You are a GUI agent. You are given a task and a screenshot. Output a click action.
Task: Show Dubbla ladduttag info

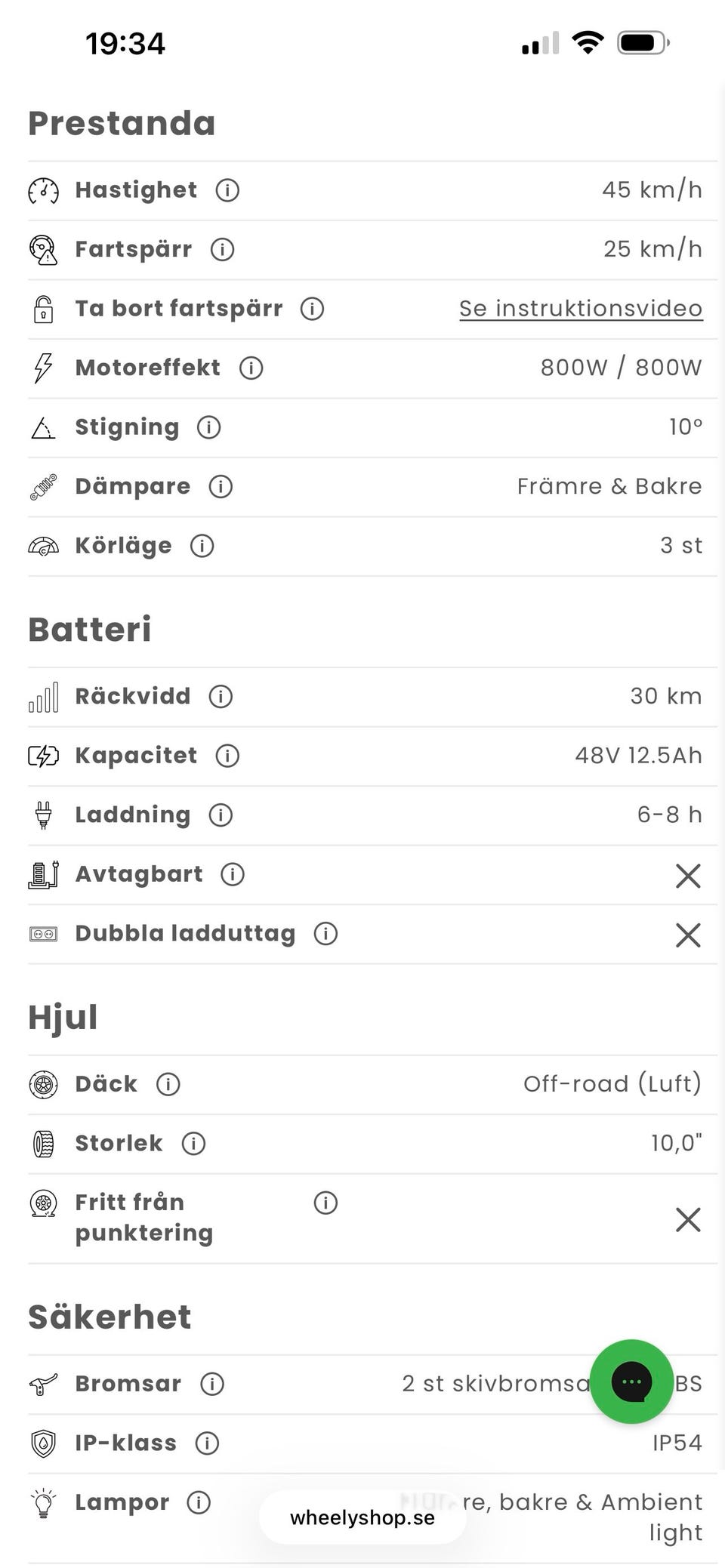tap(325, 934)
